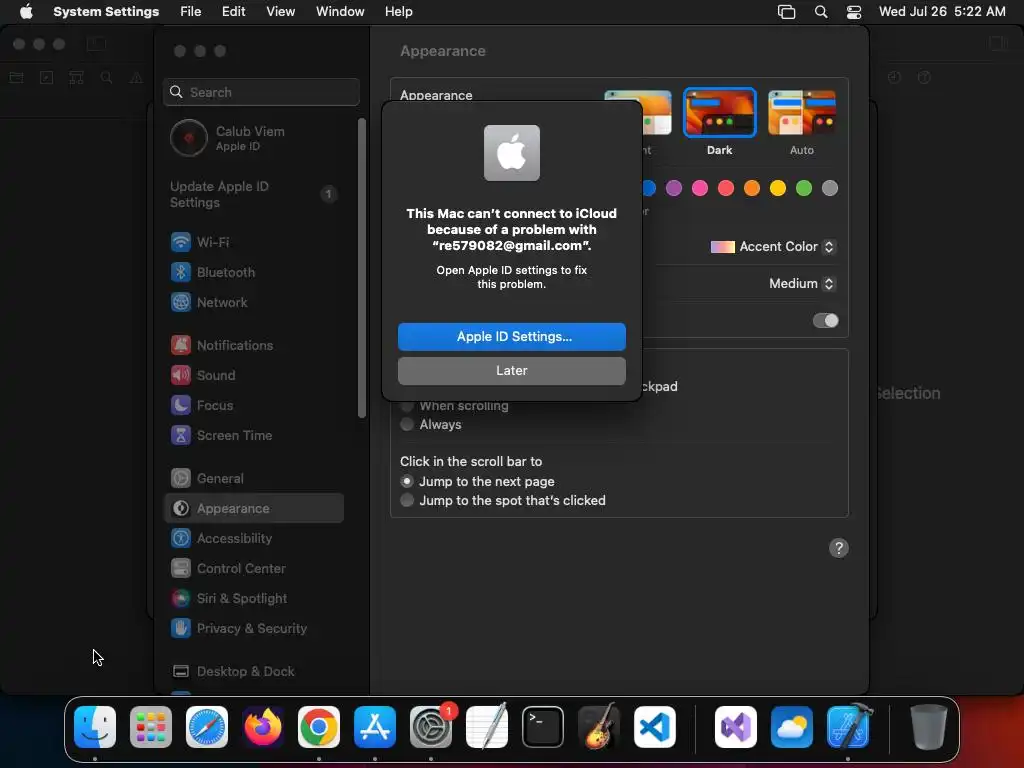This screenshot has height=768, width=1024.
Task: Open the File menu
Action: click(191, 12)
